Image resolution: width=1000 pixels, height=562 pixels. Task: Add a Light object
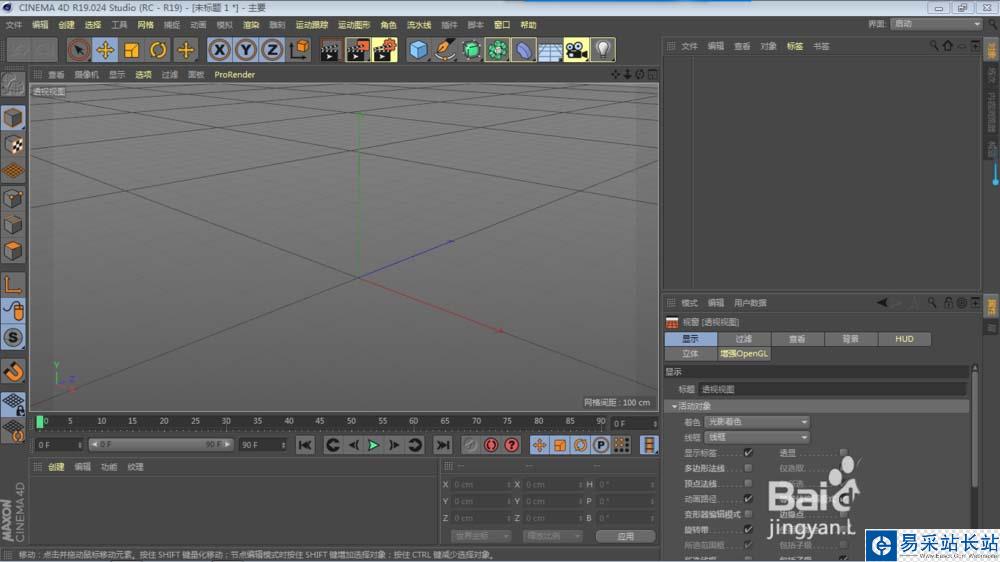603,50
